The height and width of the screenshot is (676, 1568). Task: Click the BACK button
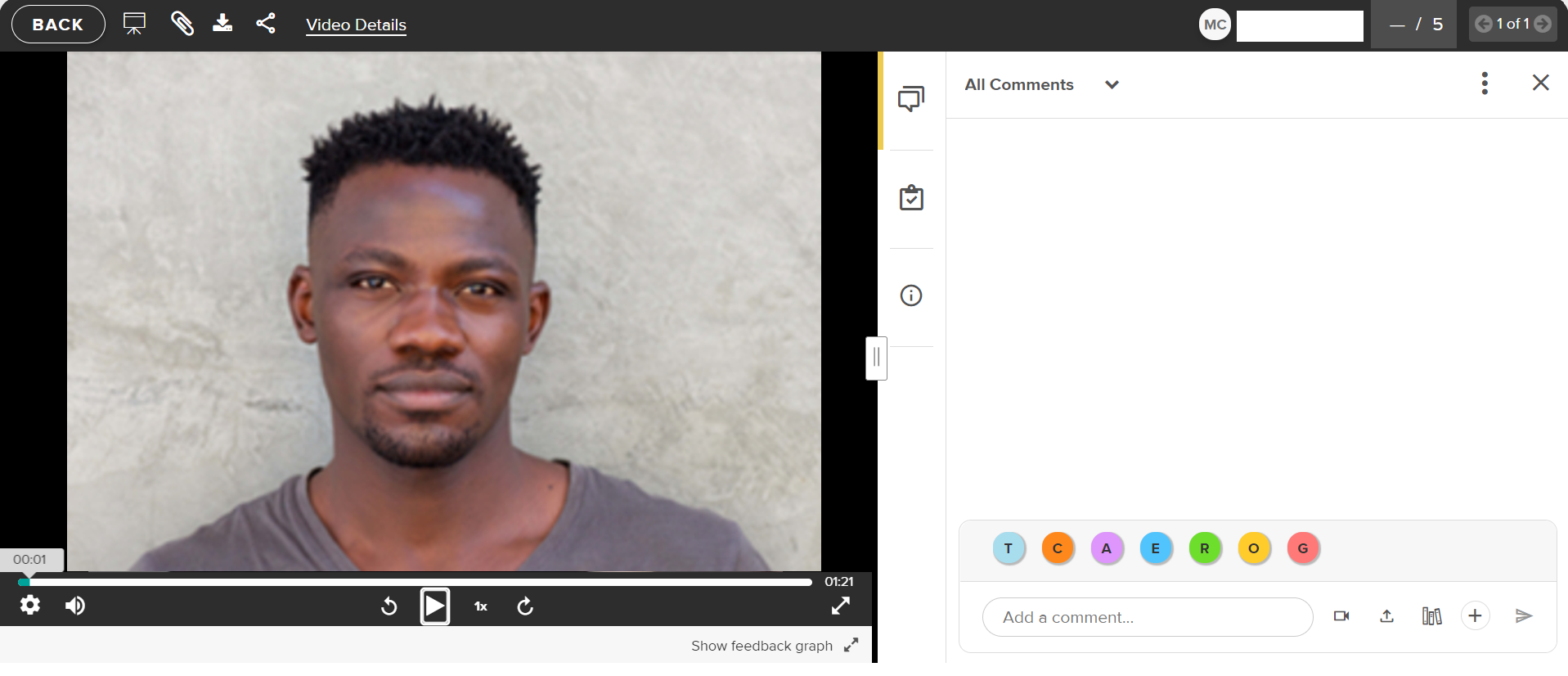tap(58, 25)
